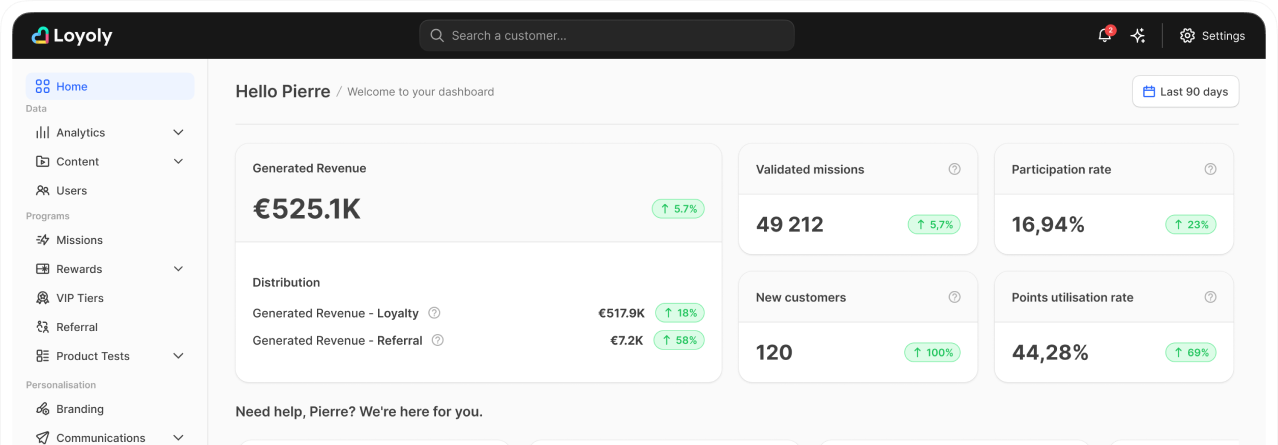Click the Participation rate help icon

click(1210, 169)
